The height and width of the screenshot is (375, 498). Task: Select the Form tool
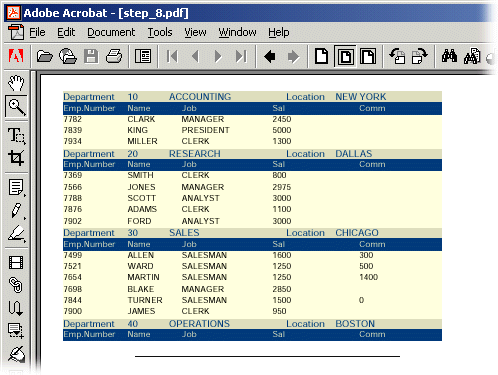16,331
